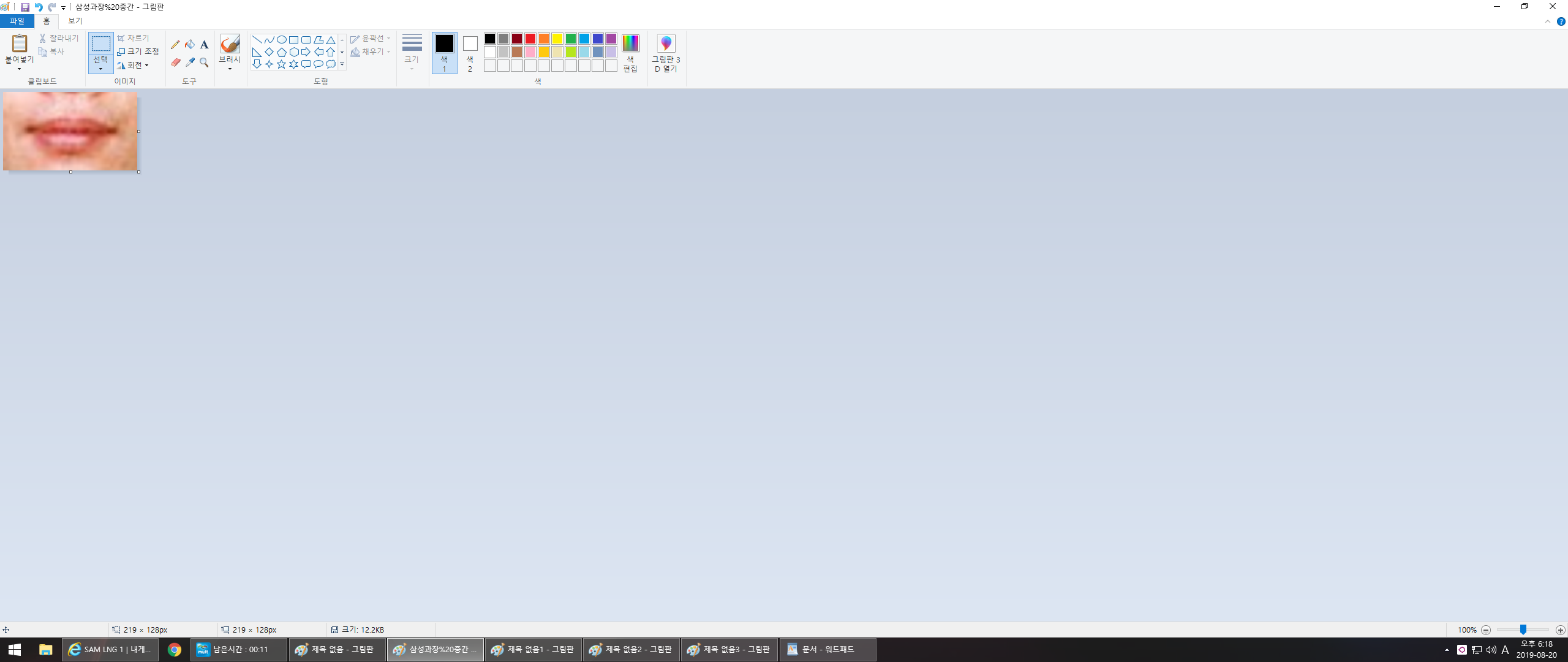Click the five-point star shape
Viewport: 1568px width, 662px height.
click(x=281, y=64)
